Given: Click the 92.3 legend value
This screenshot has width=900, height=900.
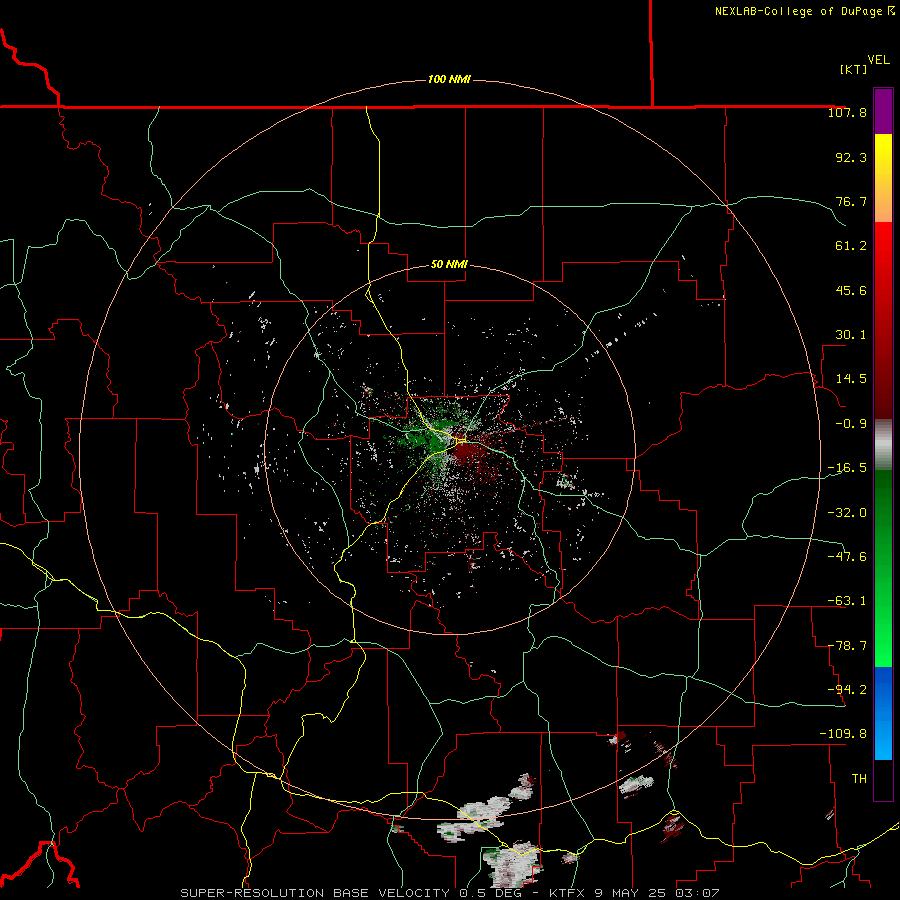Looking at the screenshot, I should (x=851, y=157).
